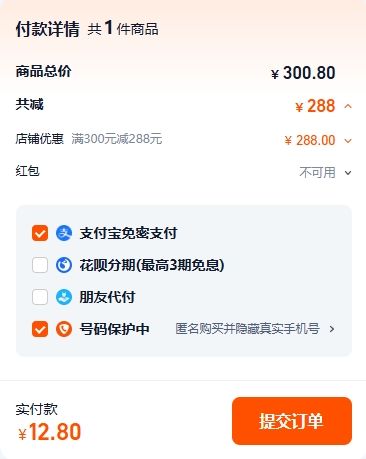This screenshot has height=459, width=366.
Task: Click the orange number protection shield icon
Action: click(64, 329)
